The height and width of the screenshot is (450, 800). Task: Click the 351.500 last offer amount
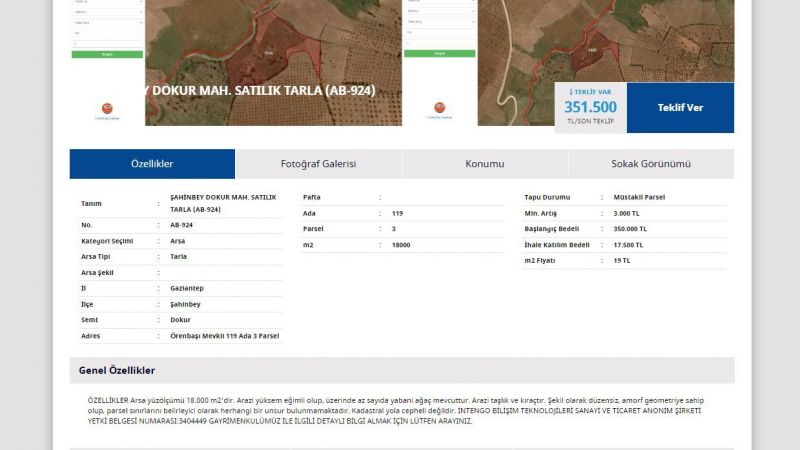tap(590, 107)
